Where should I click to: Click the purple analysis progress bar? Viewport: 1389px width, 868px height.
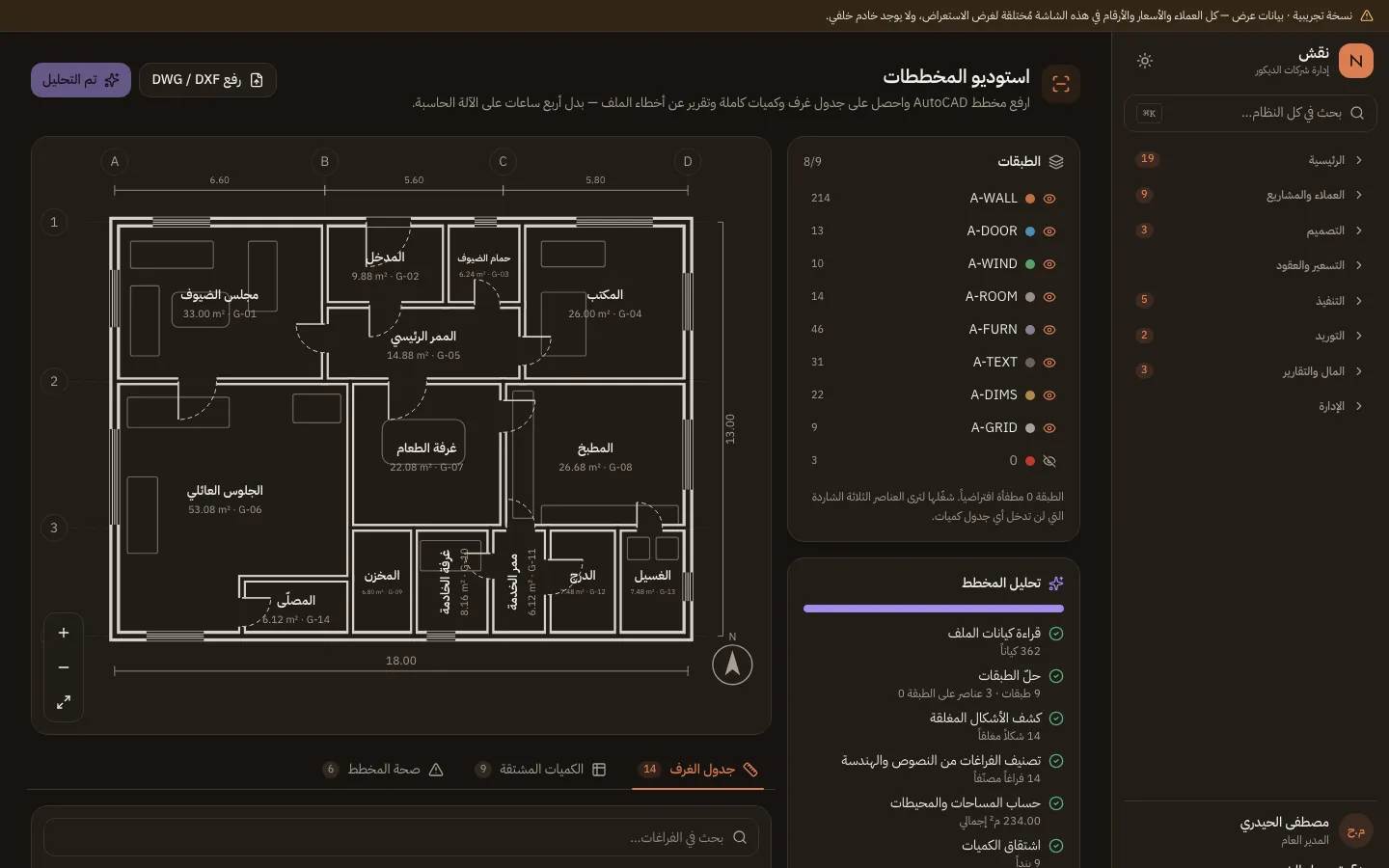click(934, 609)
